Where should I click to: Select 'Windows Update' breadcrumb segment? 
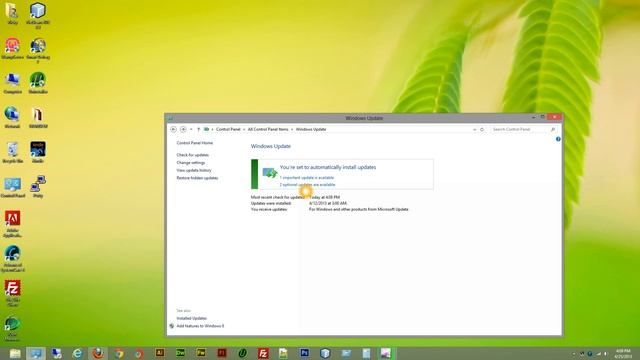pyautogui.click(x=311, y=129)
